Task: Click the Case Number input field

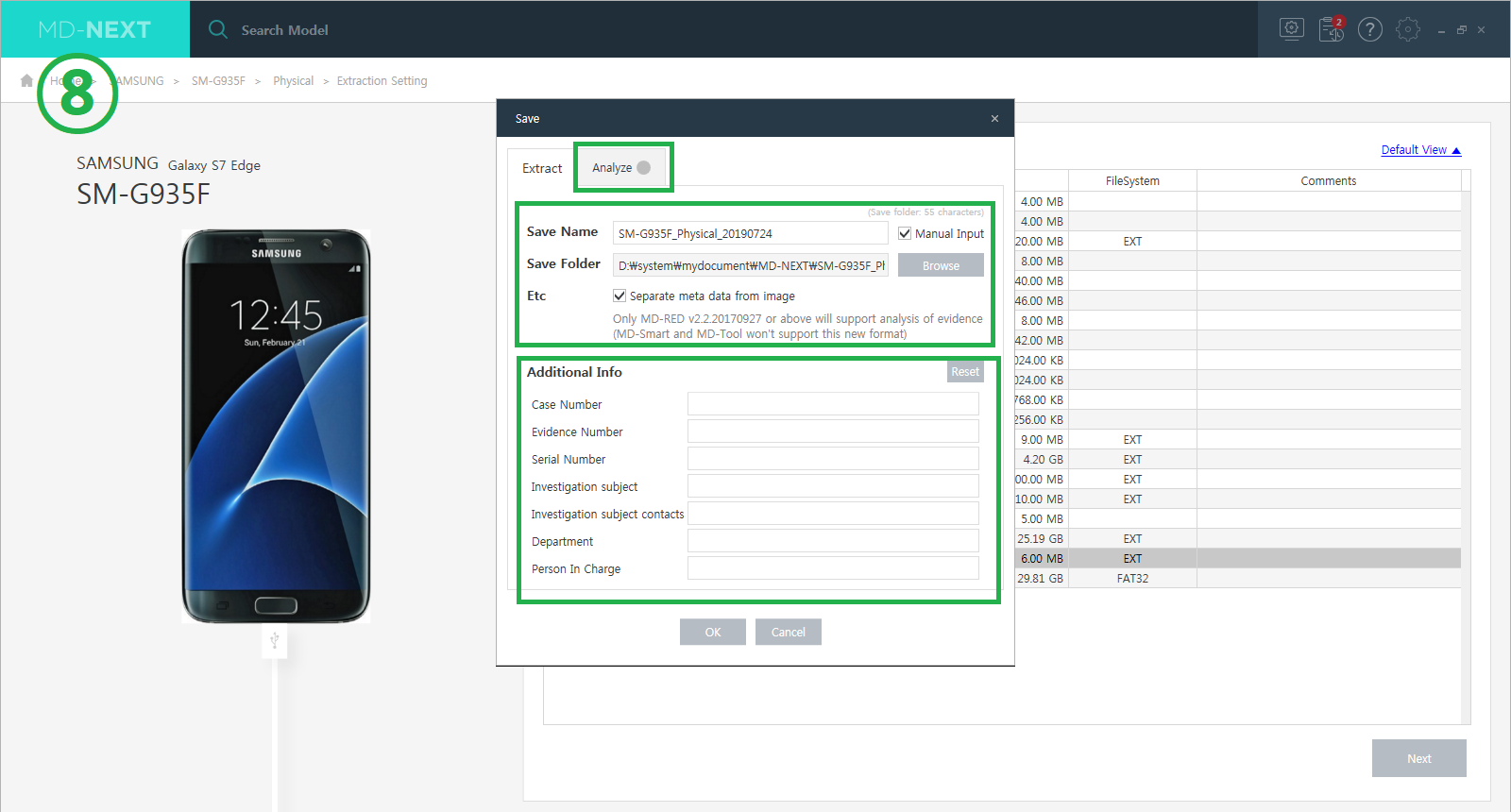Action: 833,404
